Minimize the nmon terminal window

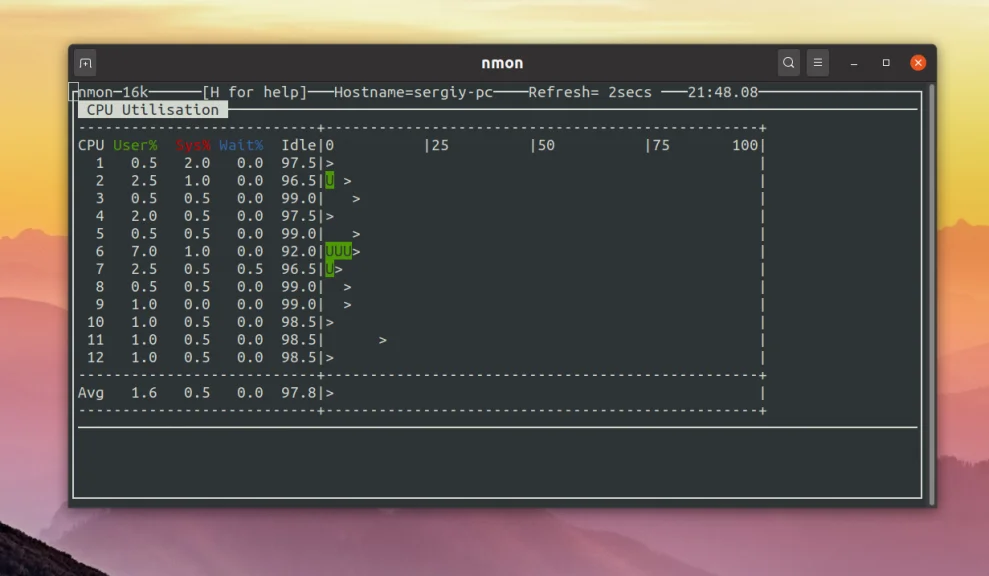pos(854,63)
